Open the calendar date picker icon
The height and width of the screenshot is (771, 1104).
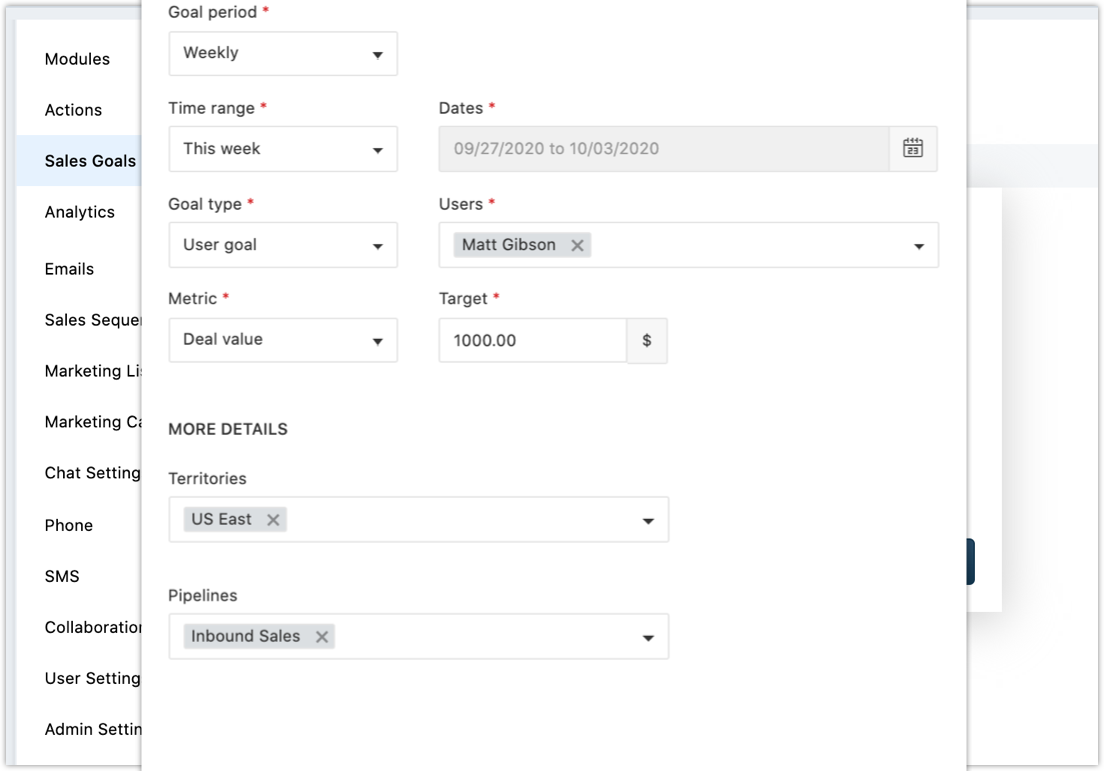(x=912, y=149)
